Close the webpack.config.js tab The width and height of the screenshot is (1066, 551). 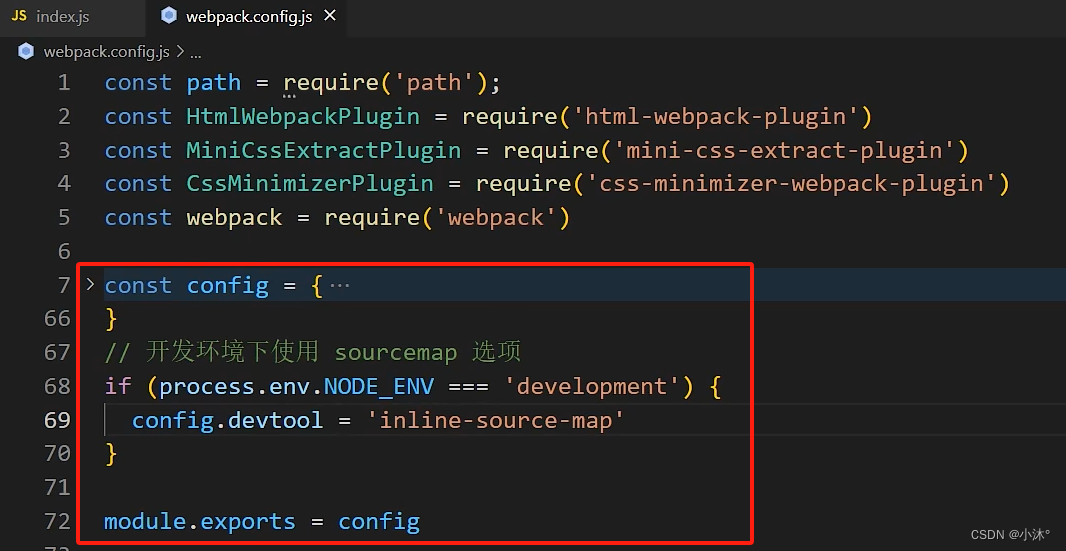pos(330,16)
